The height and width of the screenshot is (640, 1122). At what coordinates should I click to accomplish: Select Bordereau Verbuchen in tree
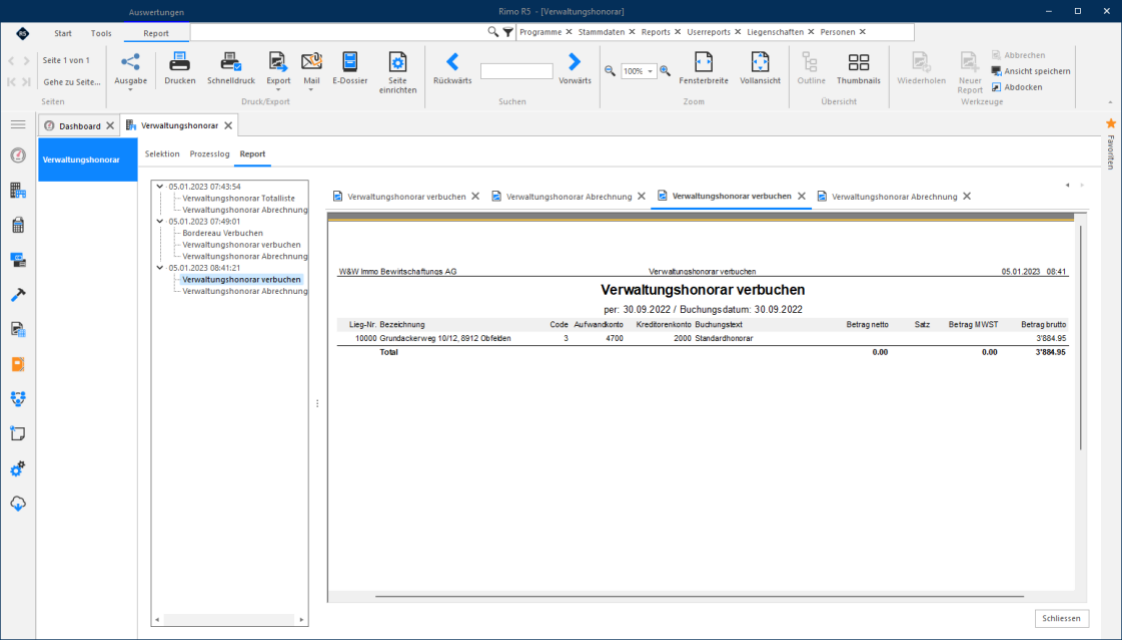pyautogui.click(x=223, y=233)
